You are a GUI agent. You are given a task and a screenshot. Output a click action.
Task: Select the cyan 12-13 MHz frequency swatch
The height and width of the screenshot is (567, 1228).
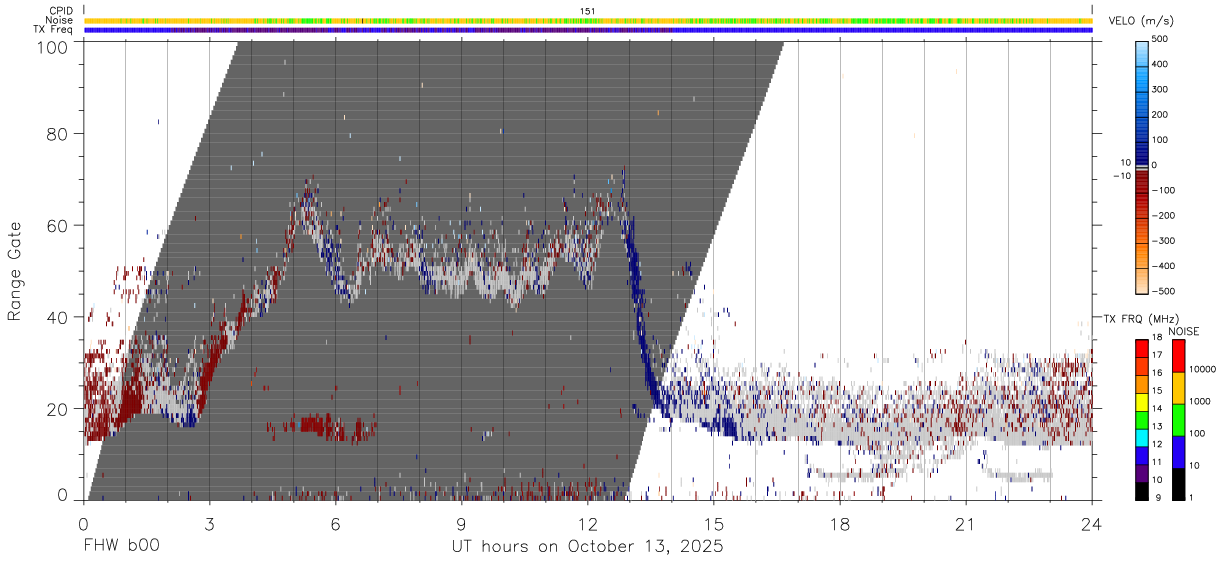[x=1142, y=436]
